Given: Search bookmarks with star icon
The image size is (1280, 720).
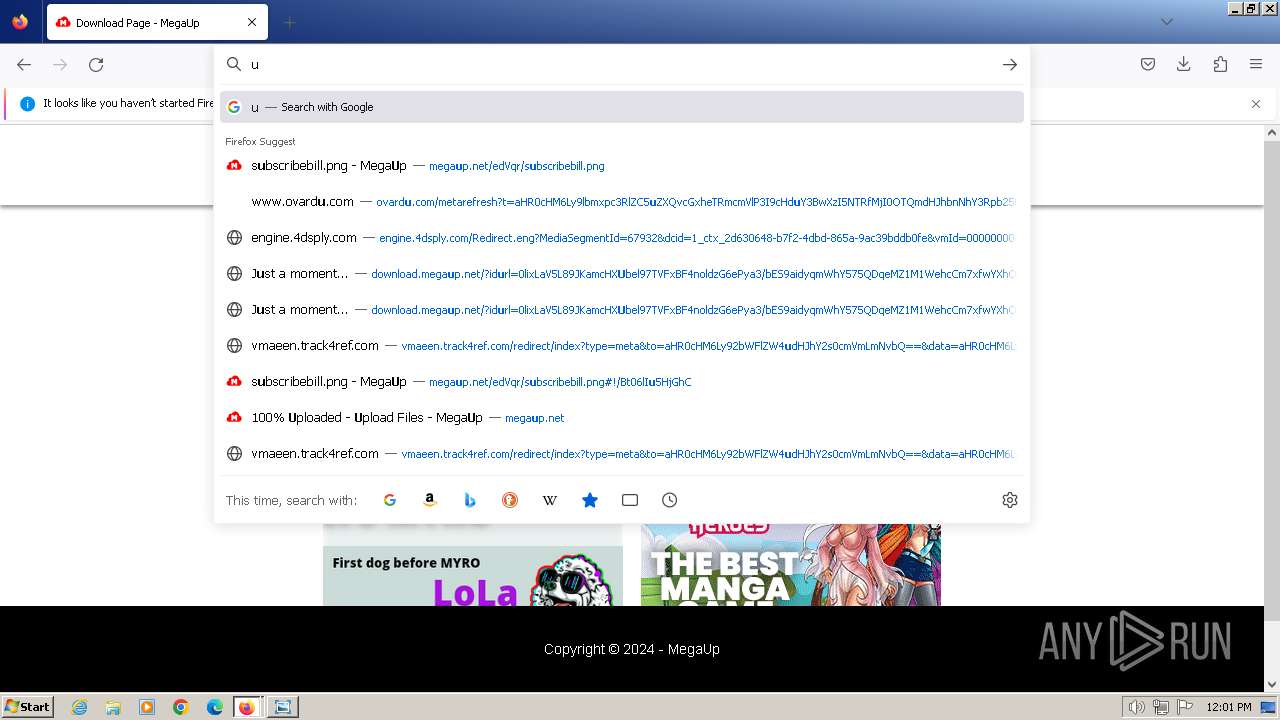Looking at the screenshot, I should (x=590, y=500).
